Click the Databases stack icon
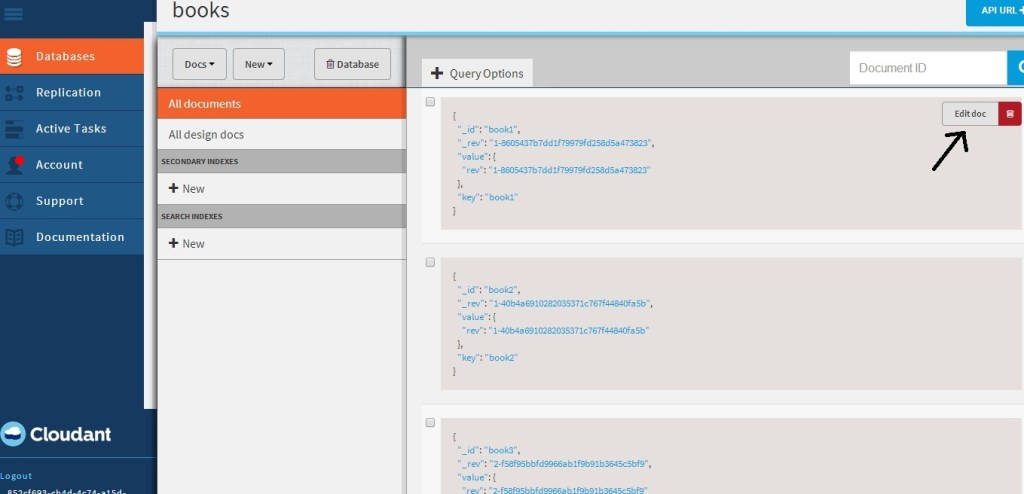Viewport: 1024px width, 494px height. [x=14, y=57]
